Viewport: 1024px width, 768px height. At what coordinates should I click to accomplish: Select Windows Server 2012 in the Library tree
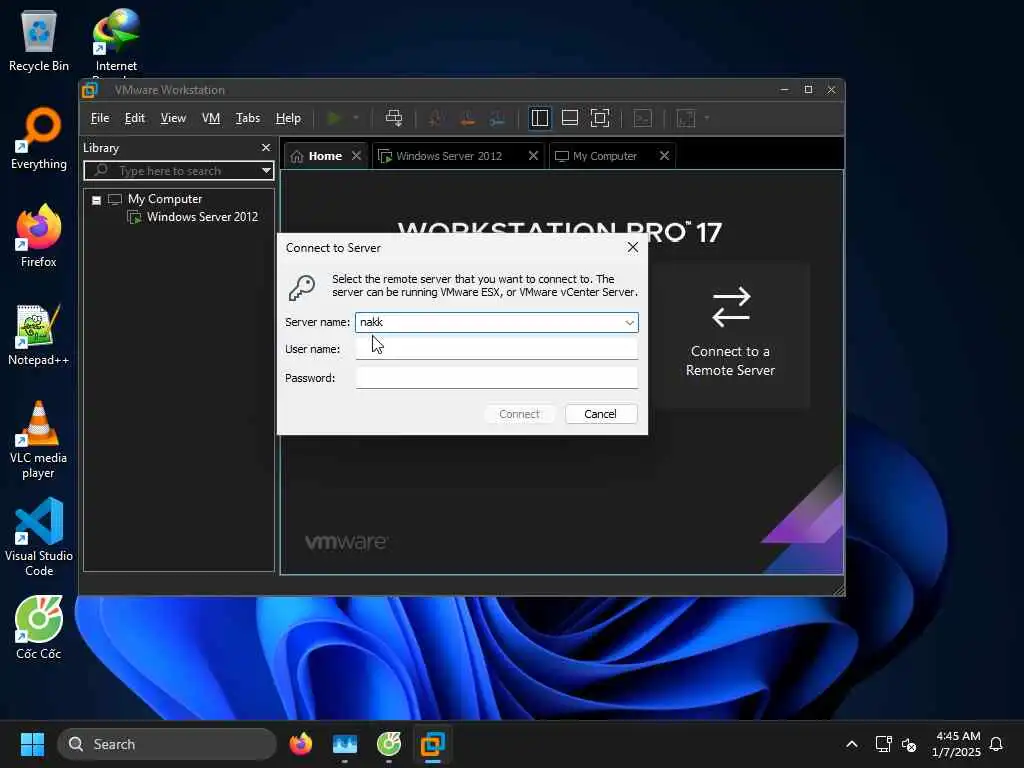[x=202, y=217]
